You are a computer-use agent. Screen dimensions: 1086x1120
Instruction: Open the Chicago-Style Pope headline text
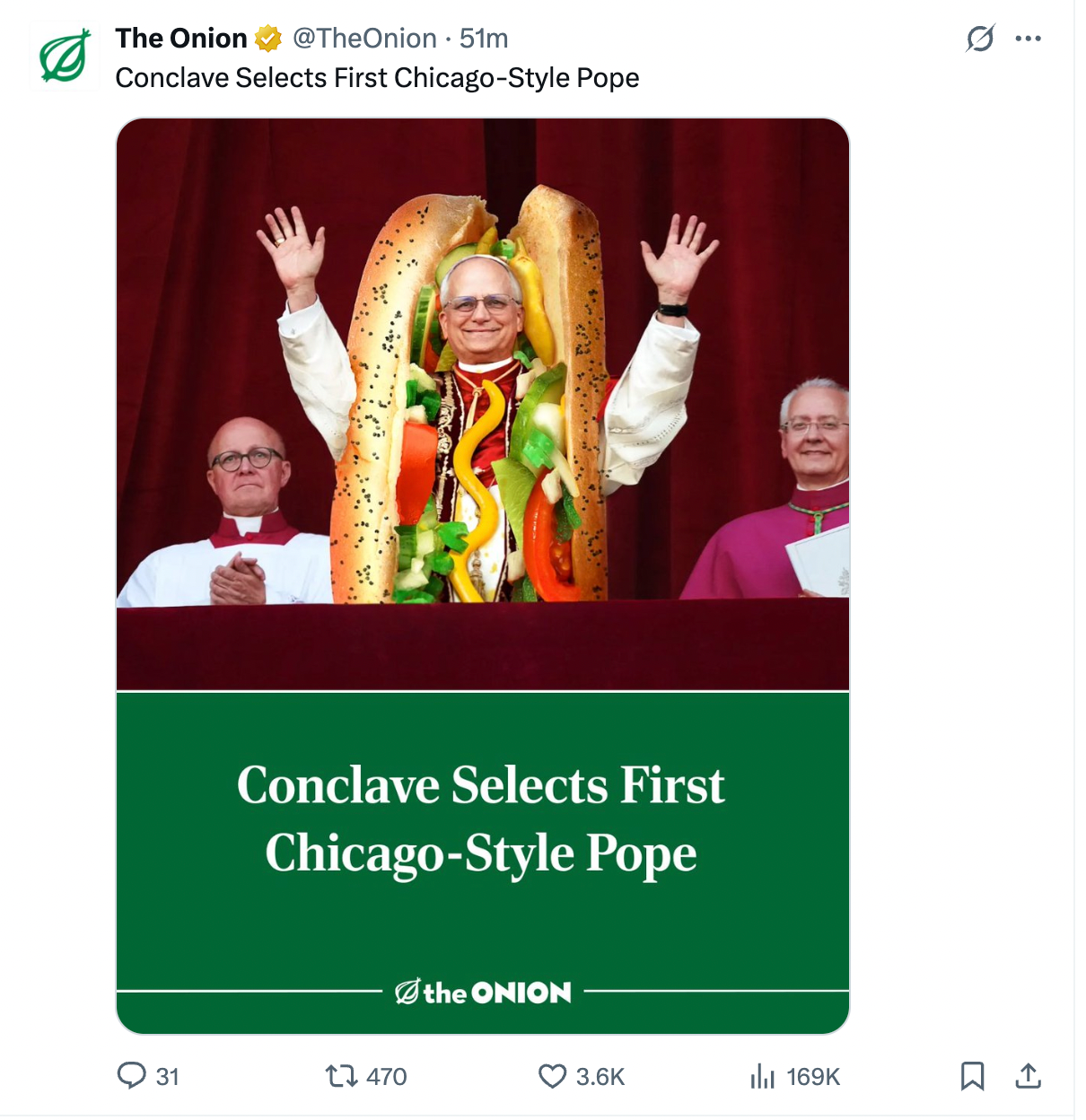click(377, 79)
